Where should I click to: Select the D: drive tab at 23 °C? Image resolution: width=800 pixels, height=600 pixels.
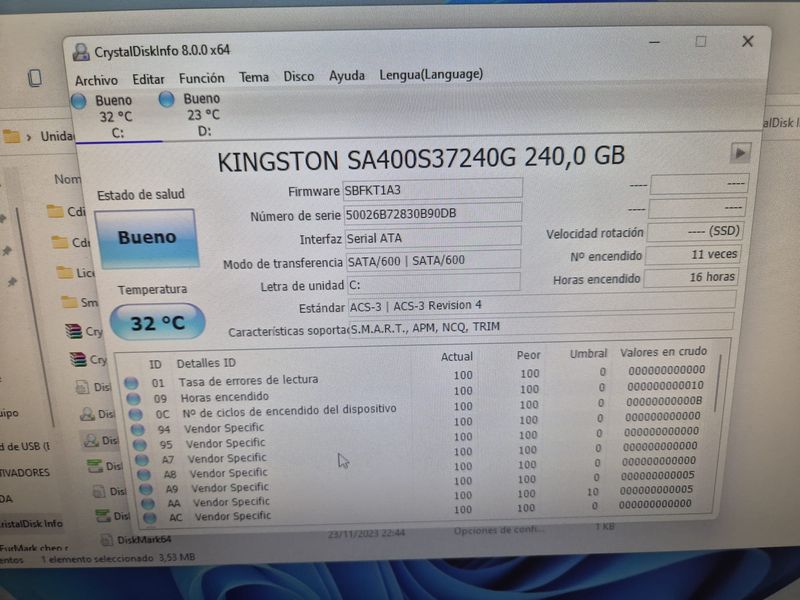[203, 115]
